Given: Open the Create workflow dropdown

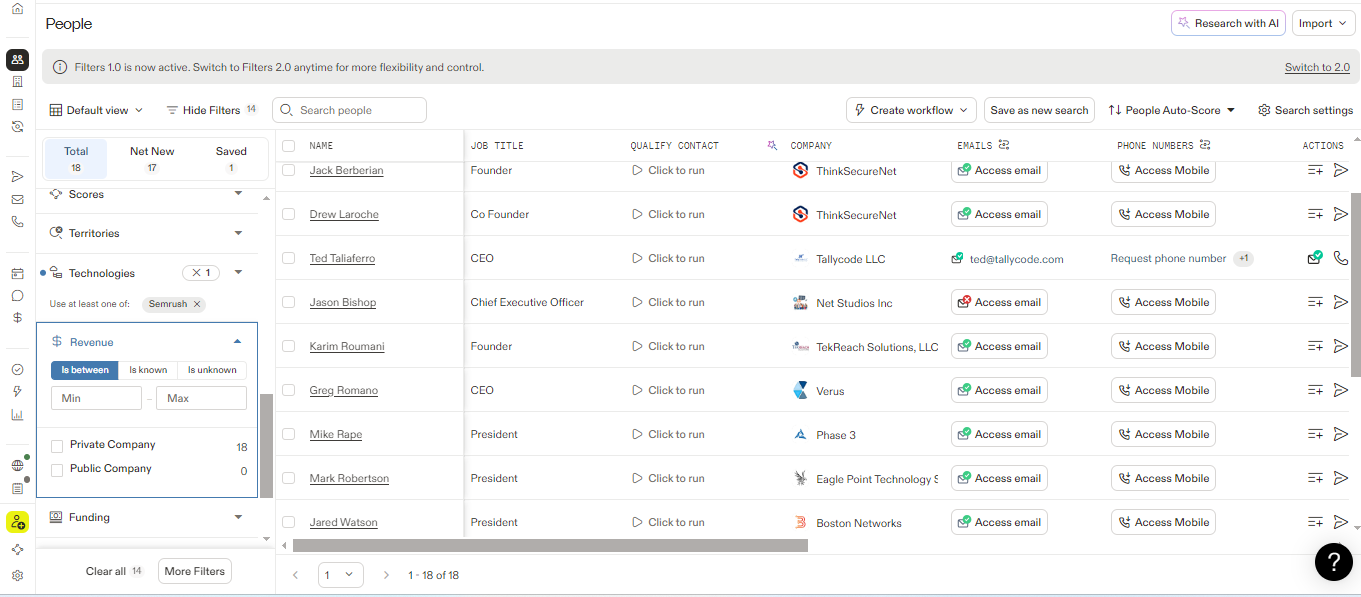Looking at the screenshot, I should click(x=910, y=110).
